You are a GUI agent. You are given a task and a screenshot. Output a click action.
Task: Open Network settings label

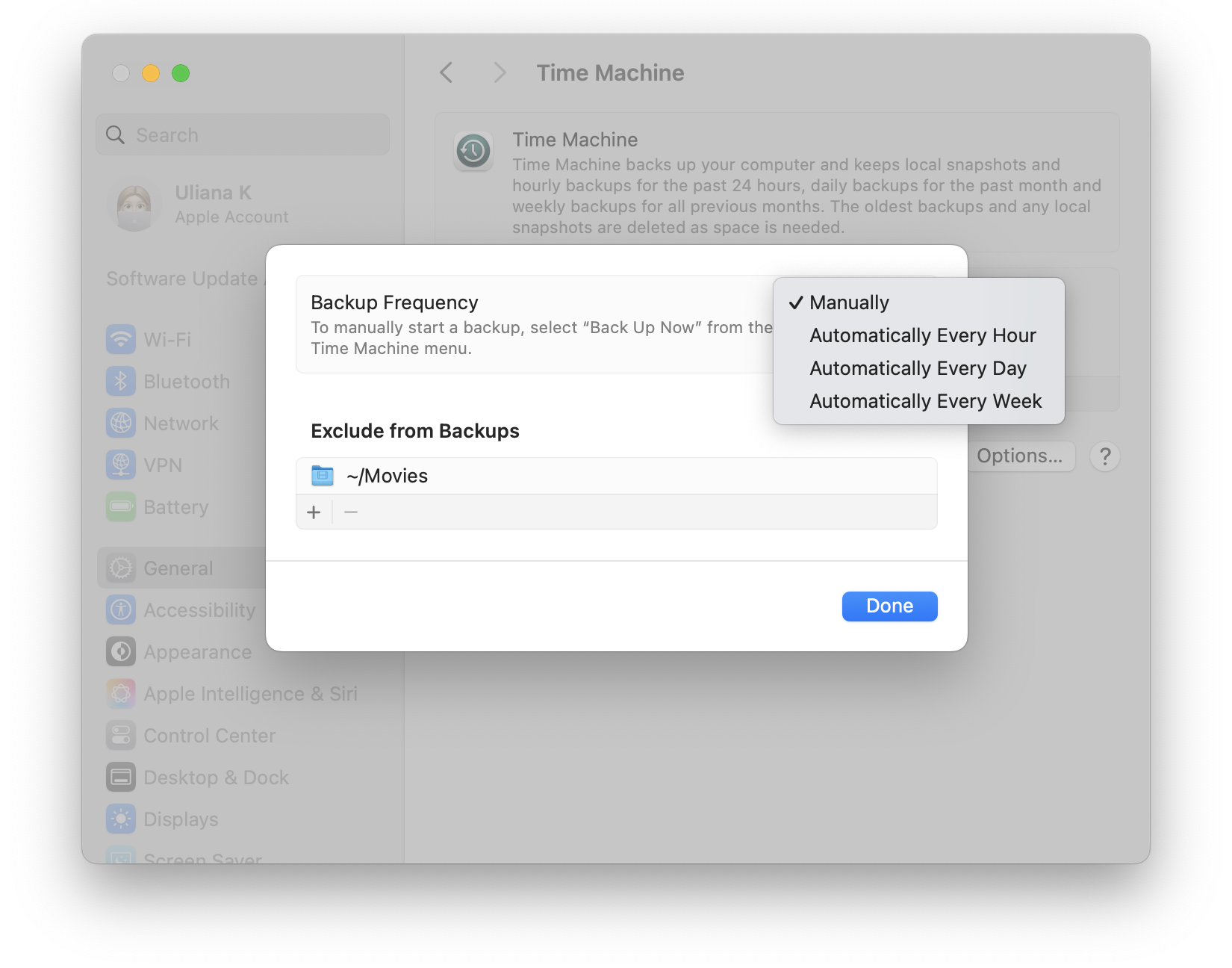pos(181,423)
